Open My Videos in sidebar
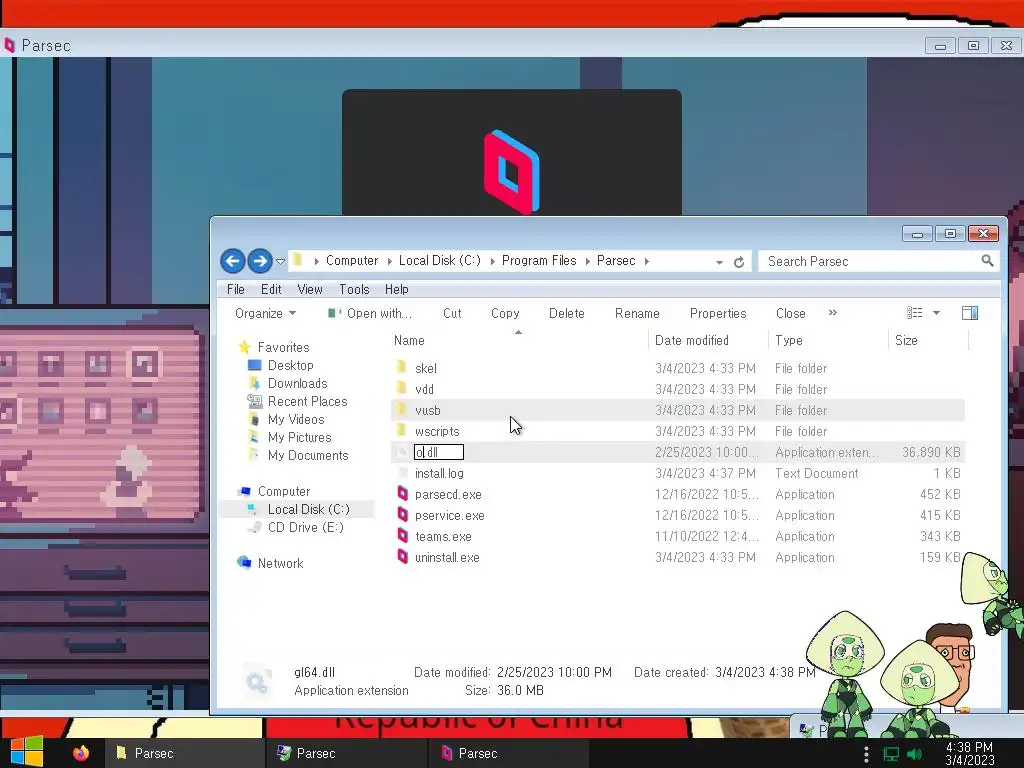The width and height of the screenshot is (1024, 768). (x=296, y=419)
